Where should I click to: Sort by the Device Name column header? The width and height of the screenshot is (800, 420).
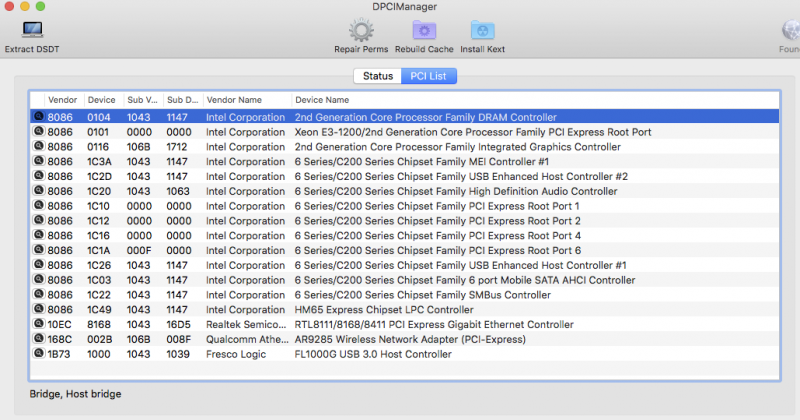(322, 100)
